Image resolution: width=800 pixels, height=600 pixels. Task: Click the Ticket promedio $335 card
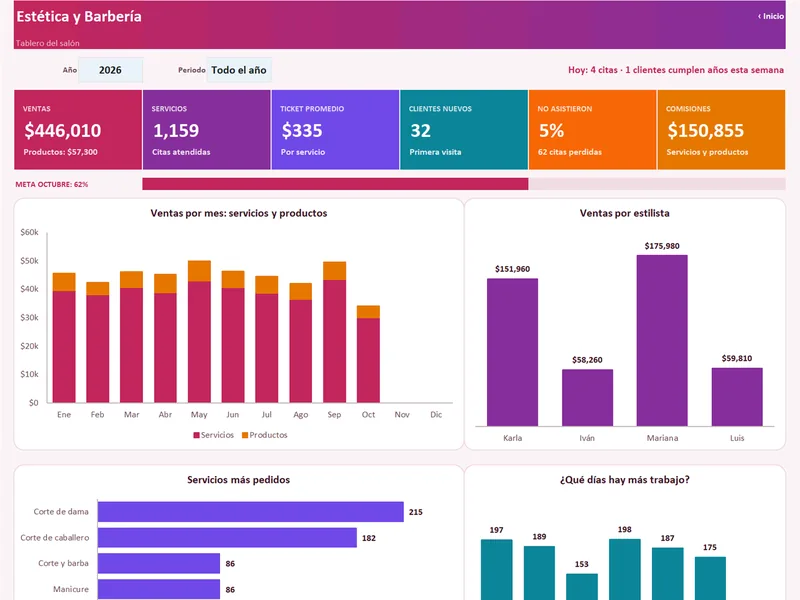point(335,130)
